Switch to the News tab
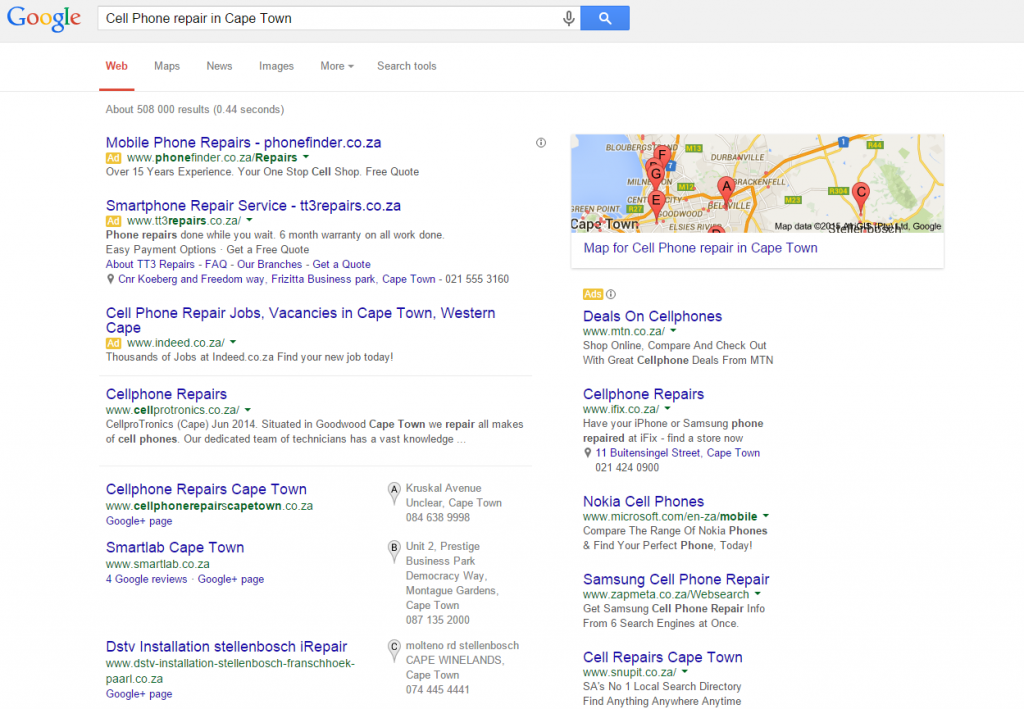 pos(219,66)
